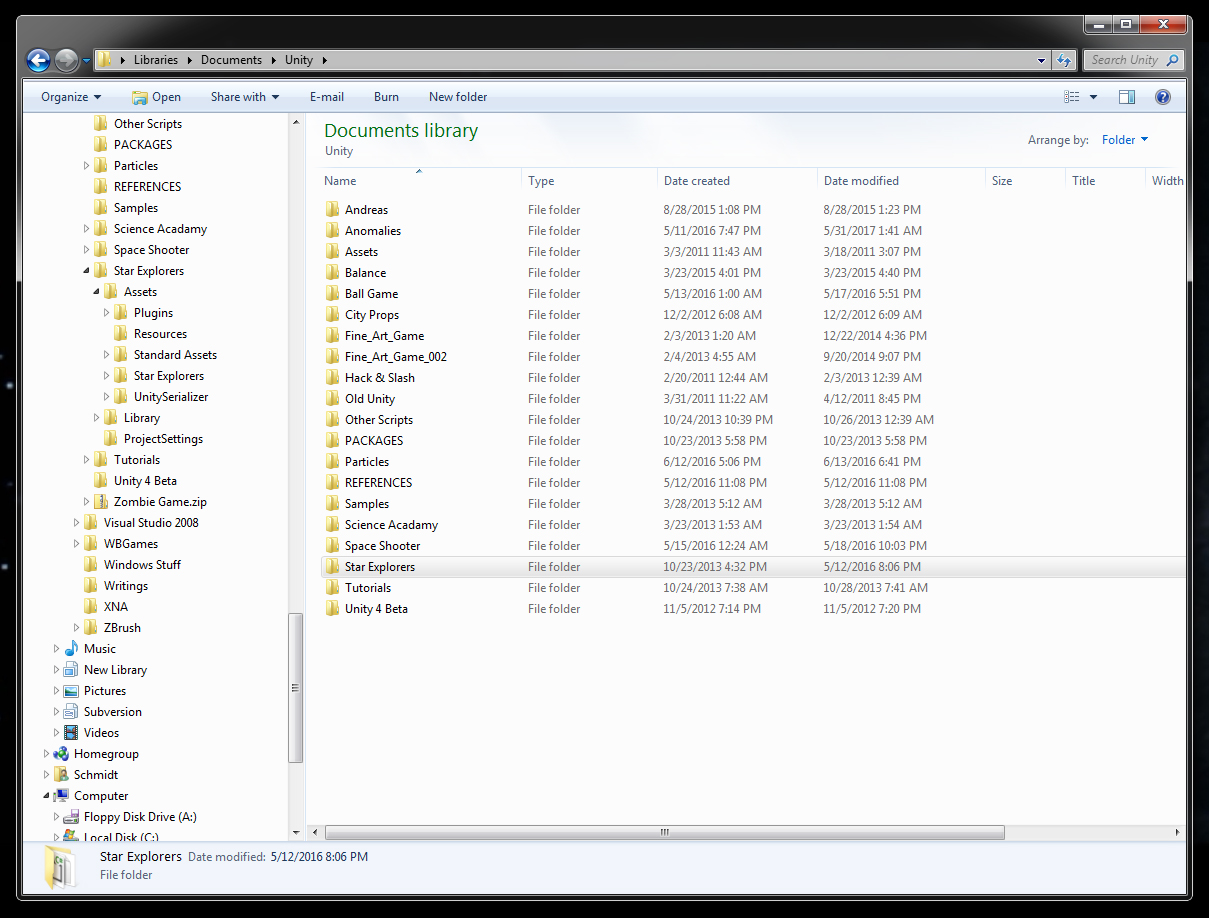Click the Homegroup icon in navigation pane

[x=61, y=754]
